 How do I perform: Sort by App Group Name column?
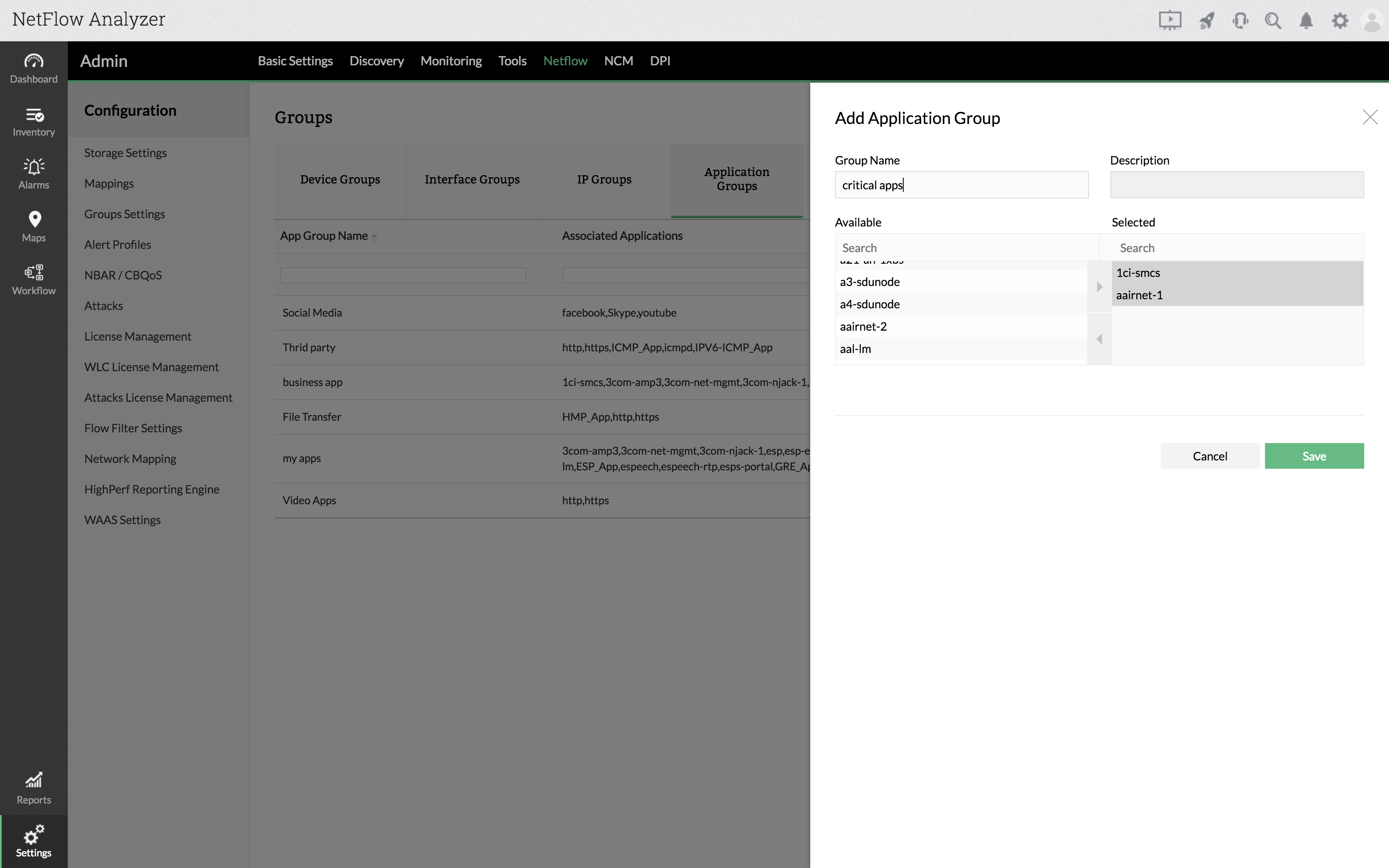coord(324,236)
